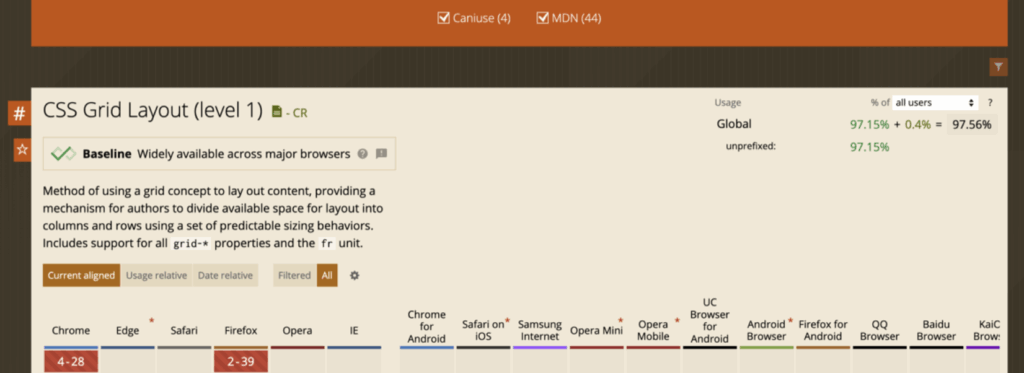Click the unprefixed label

[750, 146]
